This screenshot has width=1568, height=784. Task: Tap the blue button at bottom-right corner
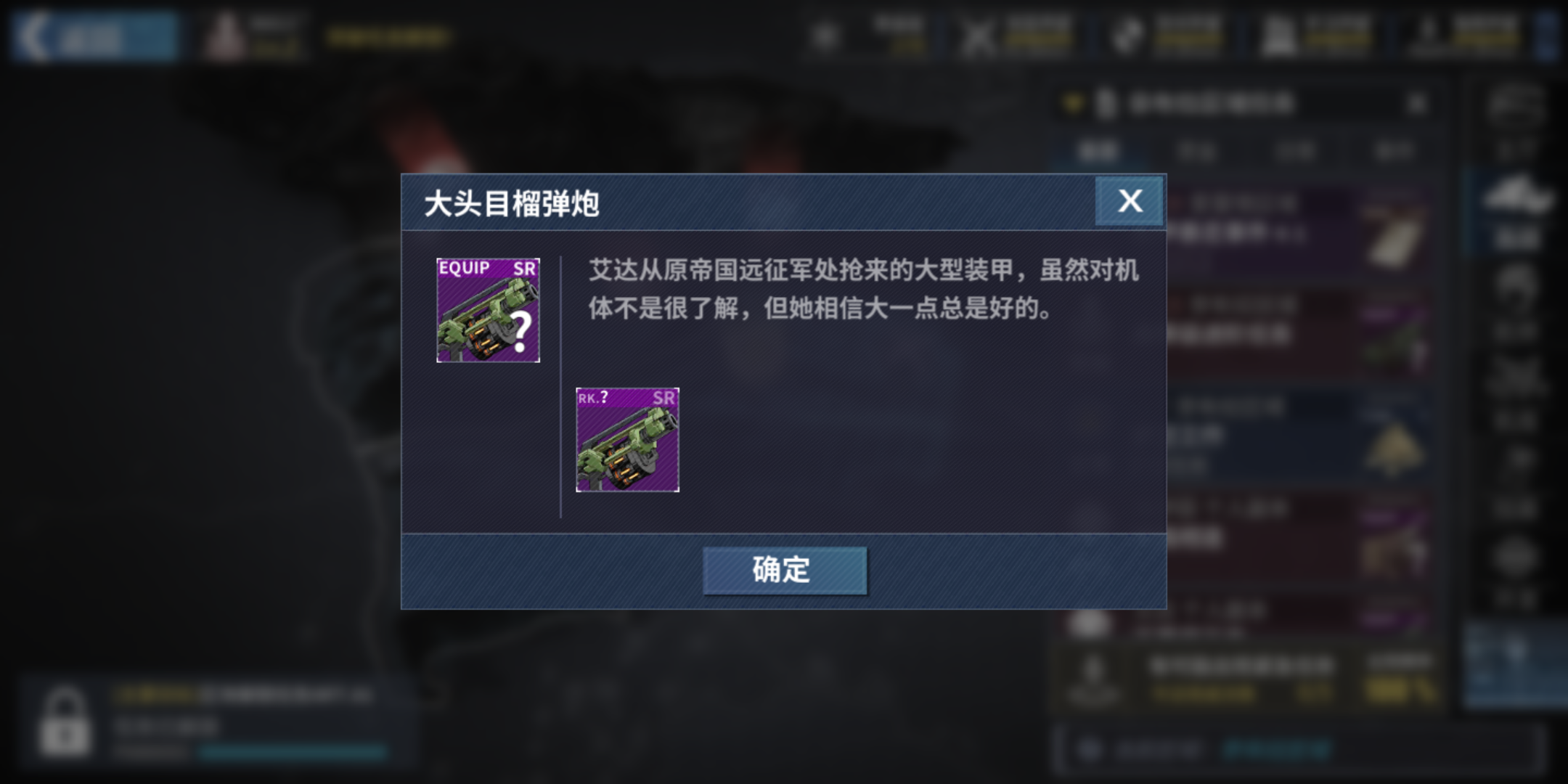tap(1513, 663)
